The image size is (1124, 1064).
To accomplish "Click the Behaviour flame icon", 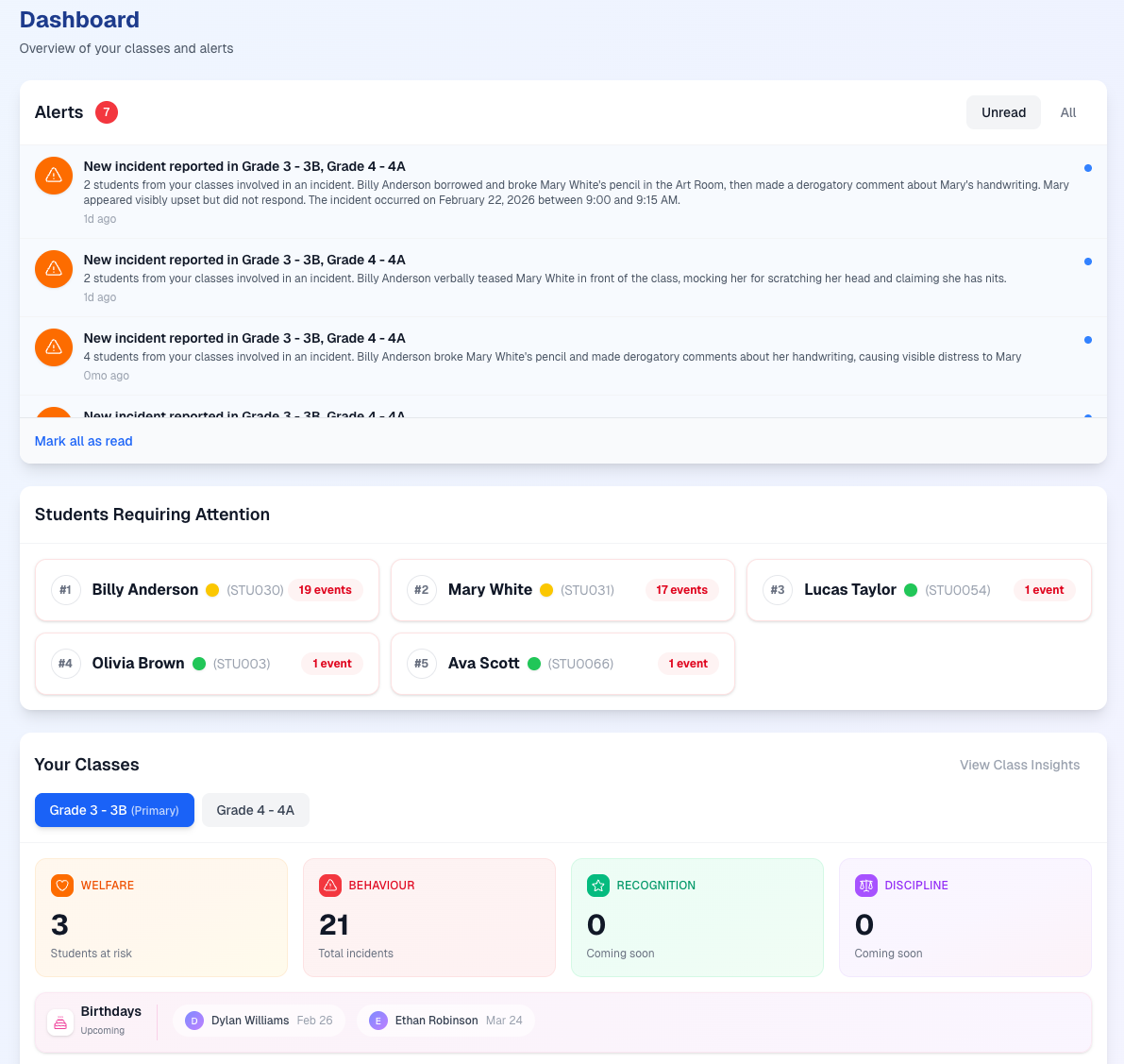I will (329, 886).
